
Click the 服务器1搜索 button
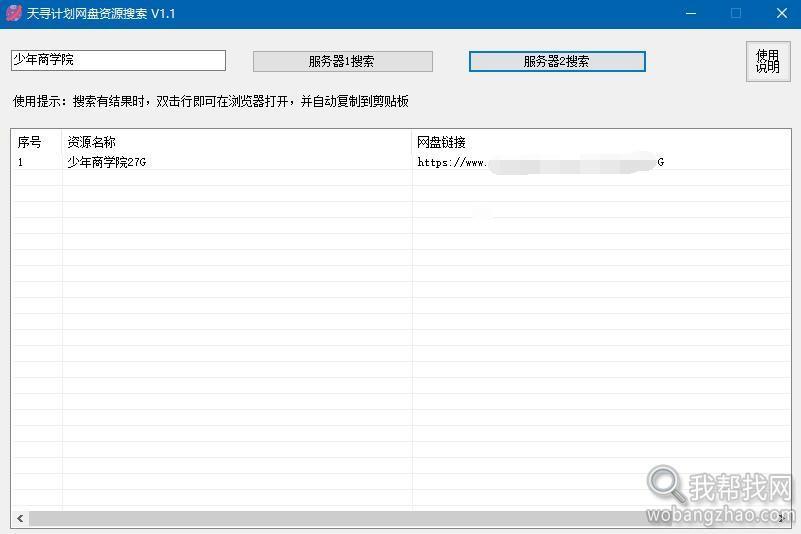(x=343, y=61)
